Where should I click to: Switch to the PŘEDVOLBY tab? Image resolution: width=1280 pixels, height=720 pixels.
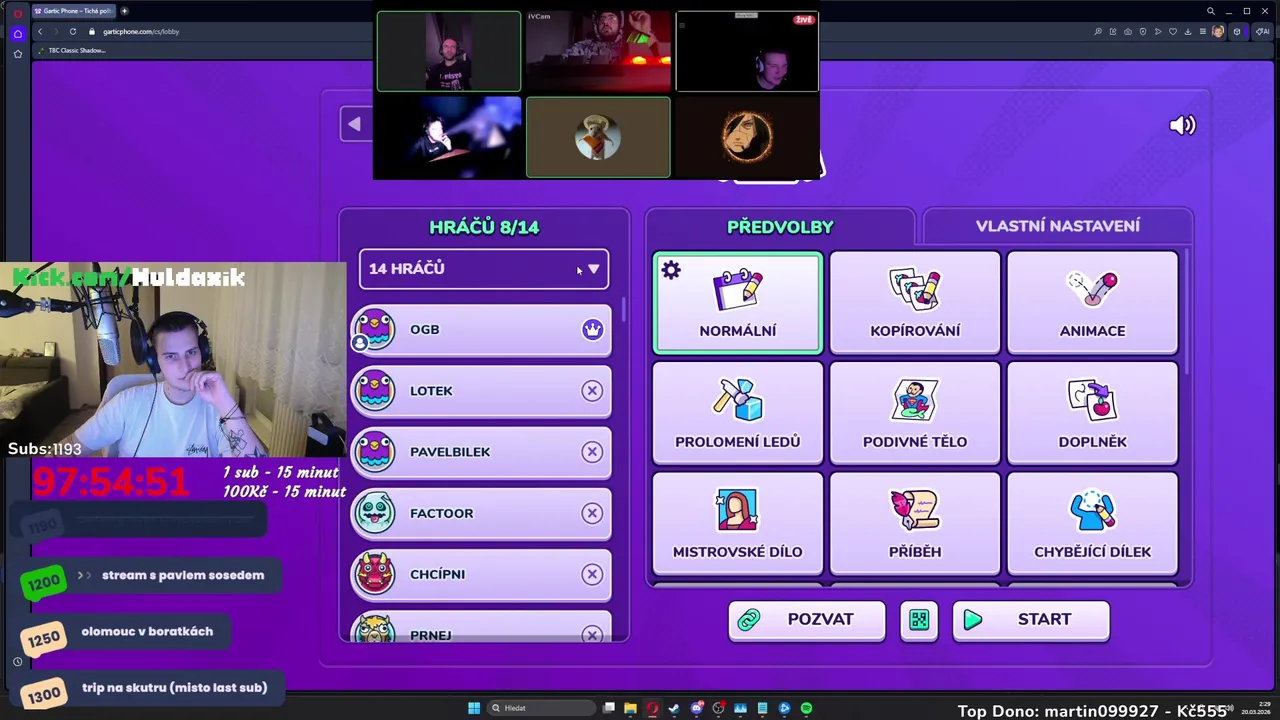pos(780,227)
